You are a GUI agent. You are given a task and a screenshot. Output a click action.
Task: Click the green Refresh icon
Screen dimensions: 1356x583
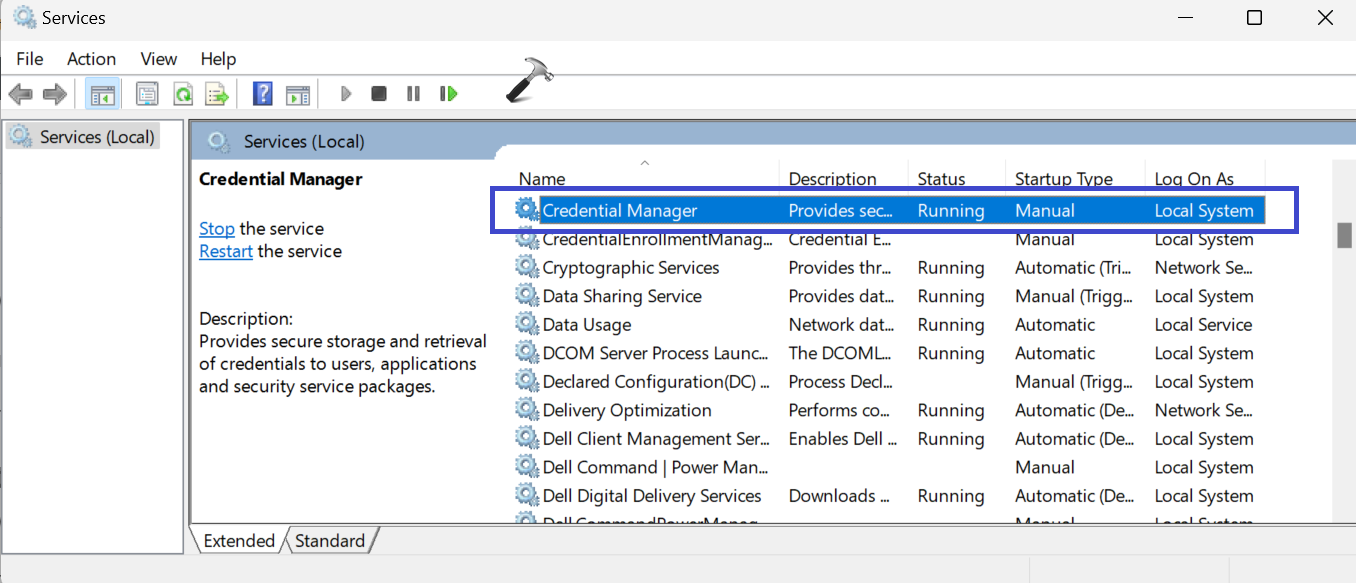point(182,94)
